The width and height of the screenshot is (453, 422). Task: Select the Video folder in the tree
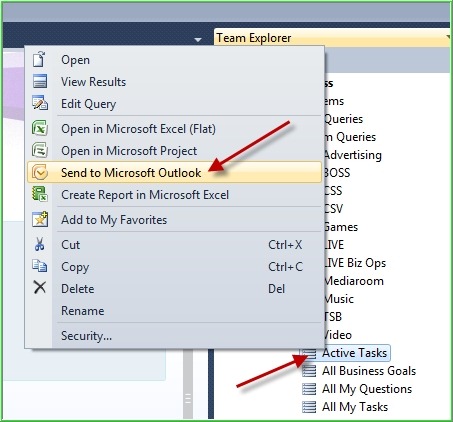coord(338,335)
